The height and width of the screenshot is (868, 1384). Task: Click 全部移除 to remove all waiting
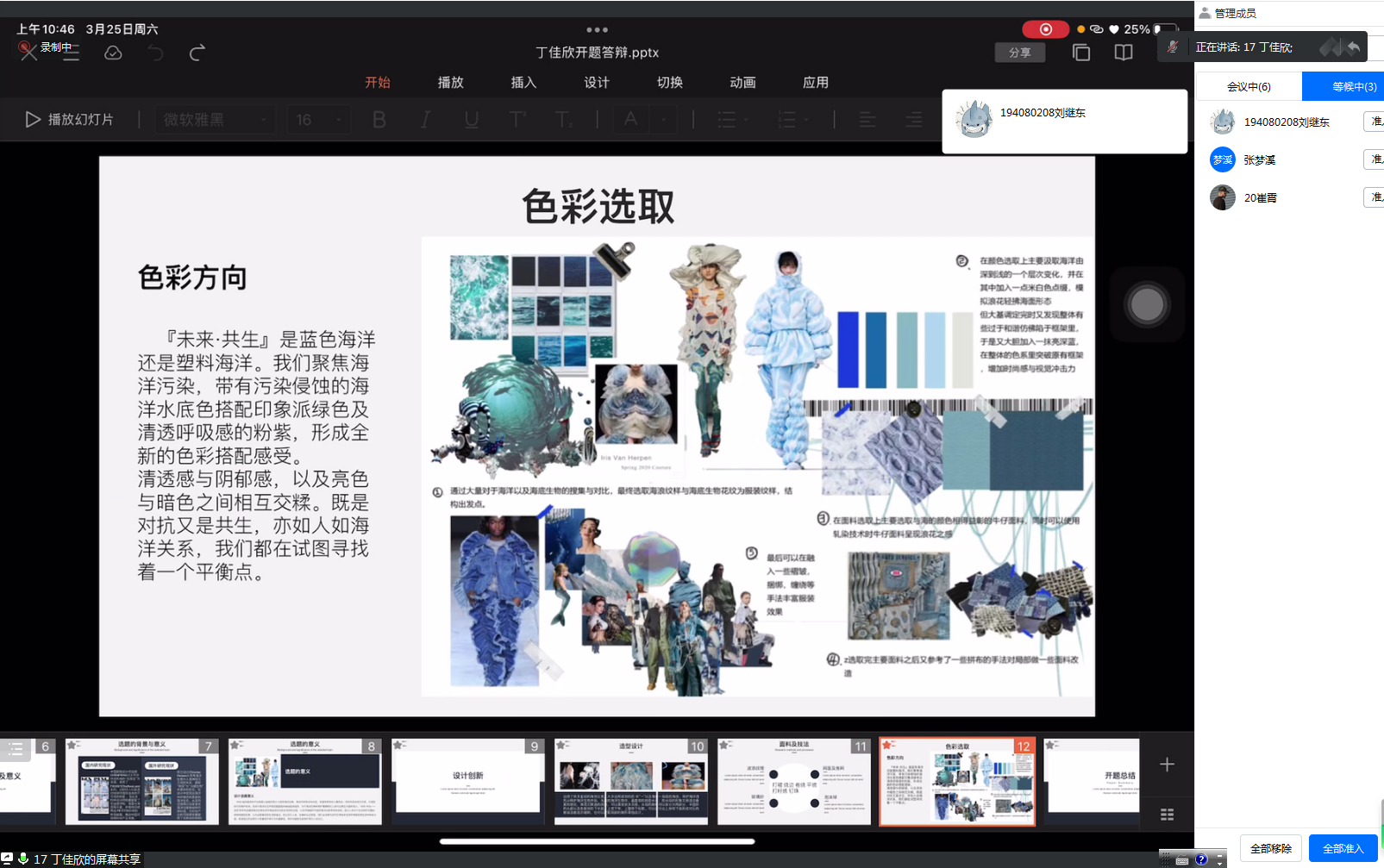tap(1271, 848)
